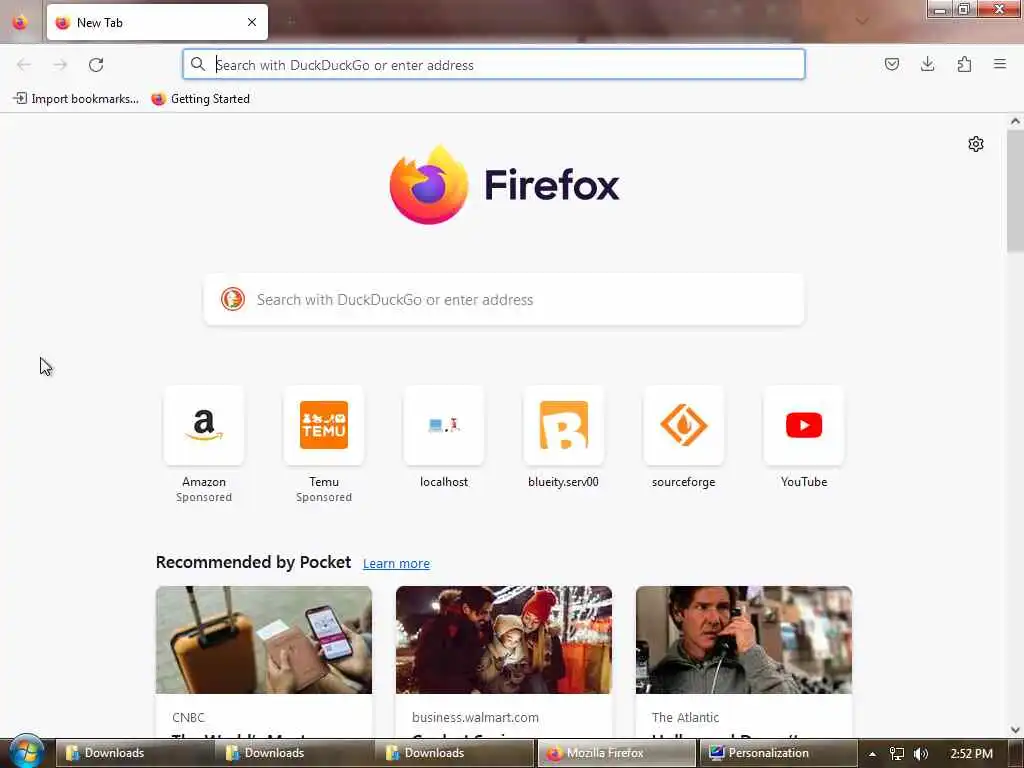1024x768 pixels.
Task: Click the DuckDuckGo logo in search box
Action: click(232, 299)
